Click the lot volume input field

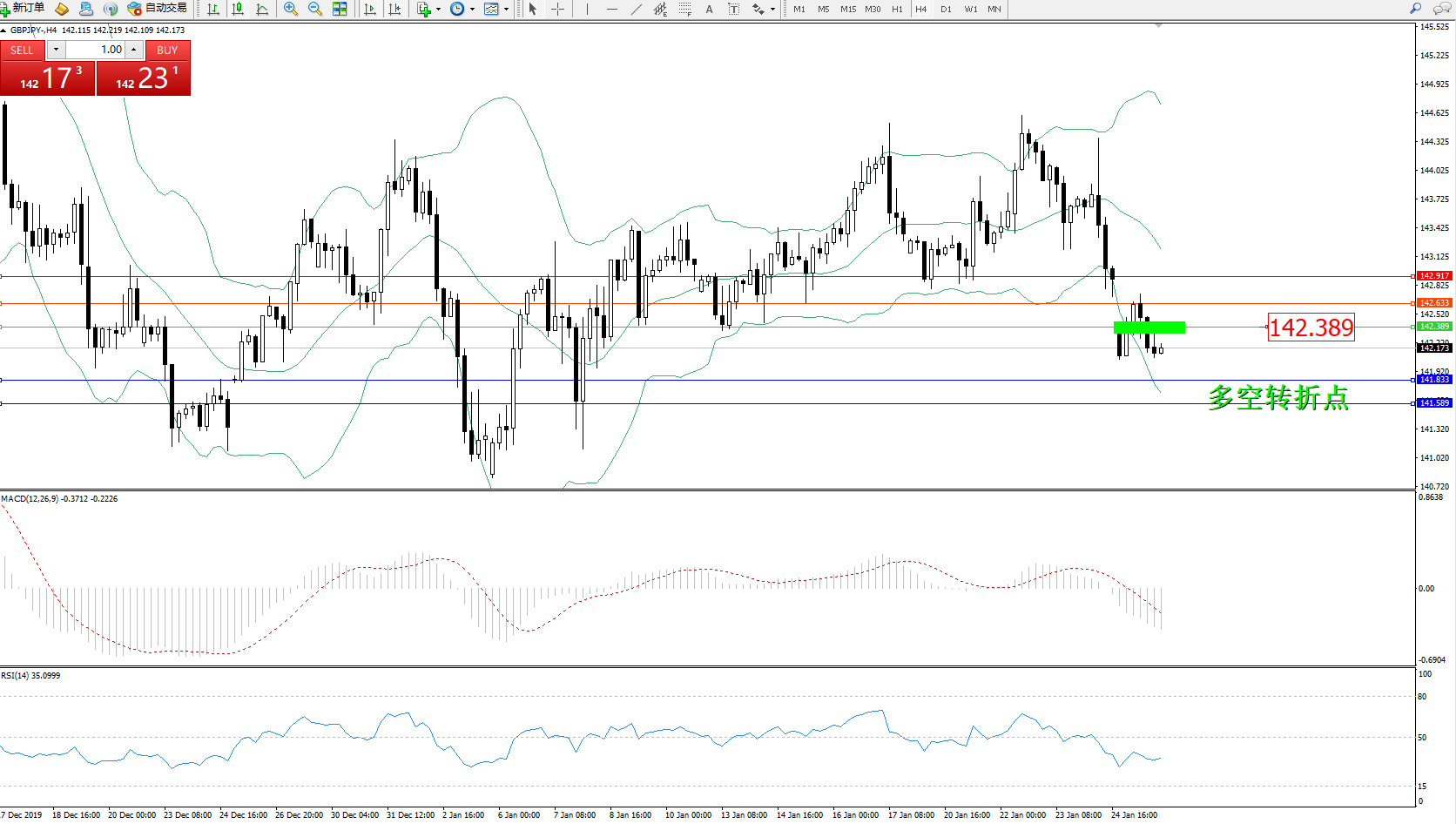tap(96, 50)
